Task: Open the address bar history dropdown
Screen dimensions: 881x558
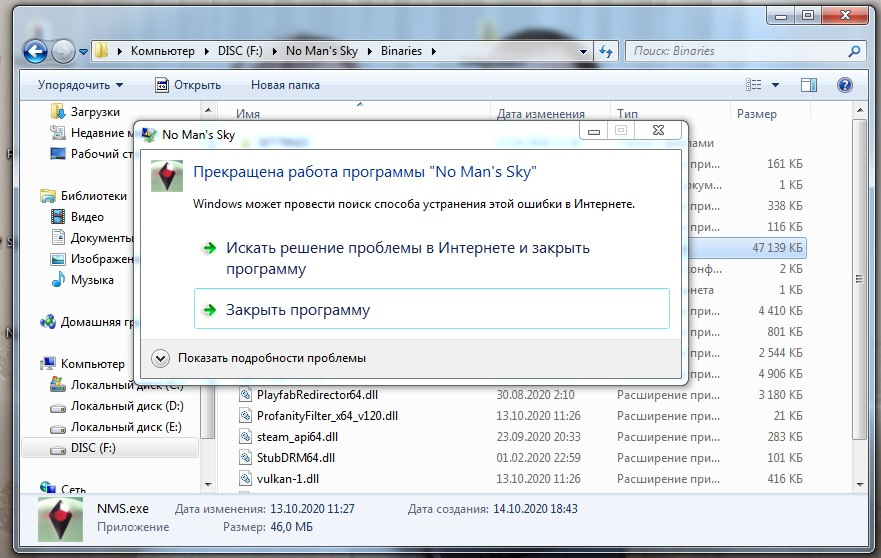Action: click(583, 52)
